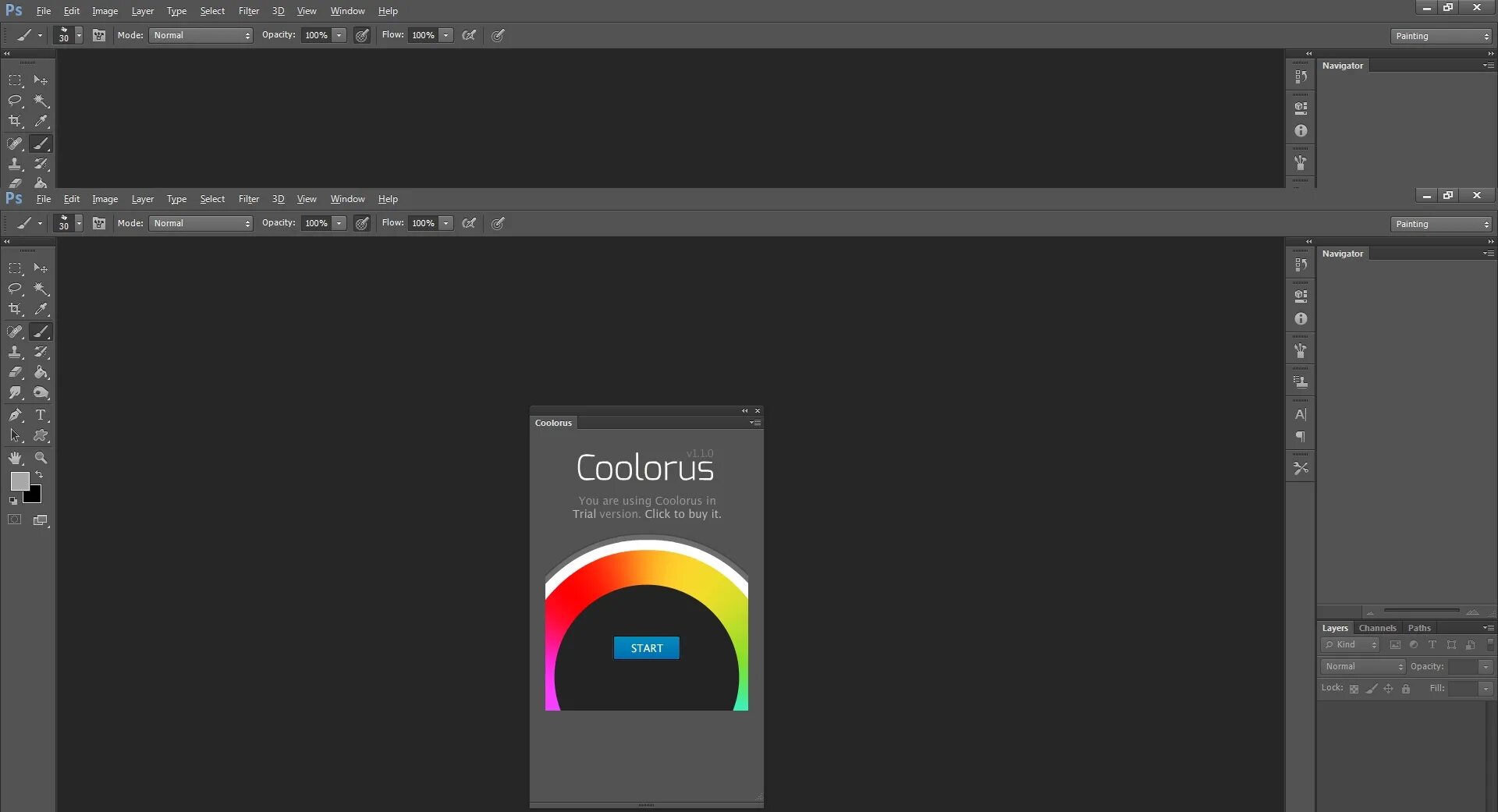Image resolution: width=1498 pixels, height=812 pixels.
Task: Open the Painting workspace dropdown in back window
Action: coord(1441,37)
